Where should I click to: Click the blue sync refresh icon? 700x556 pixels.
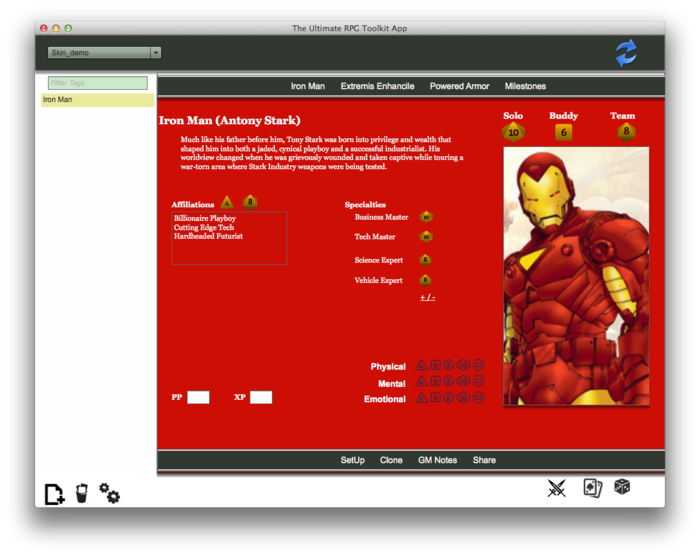[x=626, y=53]
